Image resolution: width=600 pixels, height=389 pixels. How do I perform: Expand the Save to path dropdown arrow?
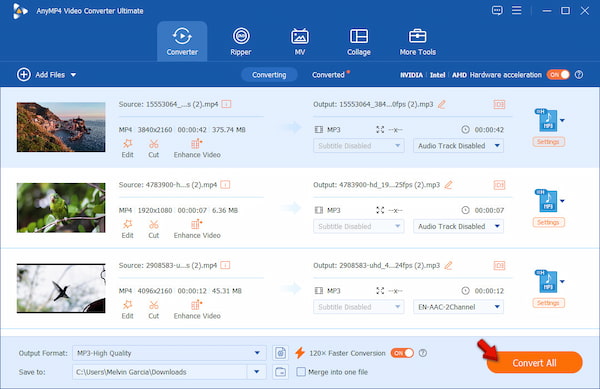(257, 372)
